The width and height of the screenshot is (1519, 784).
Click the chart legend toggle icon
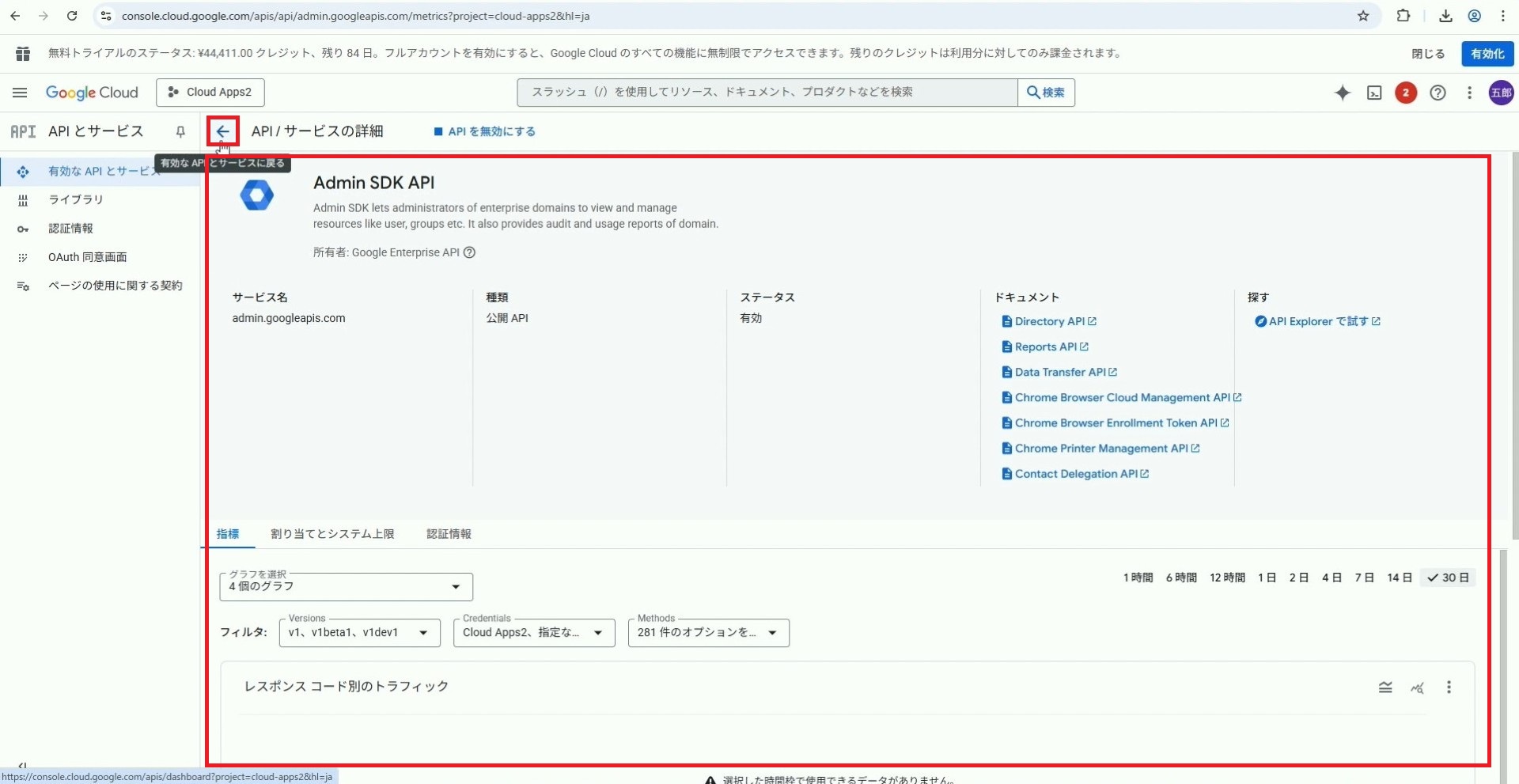point(1385,687)
